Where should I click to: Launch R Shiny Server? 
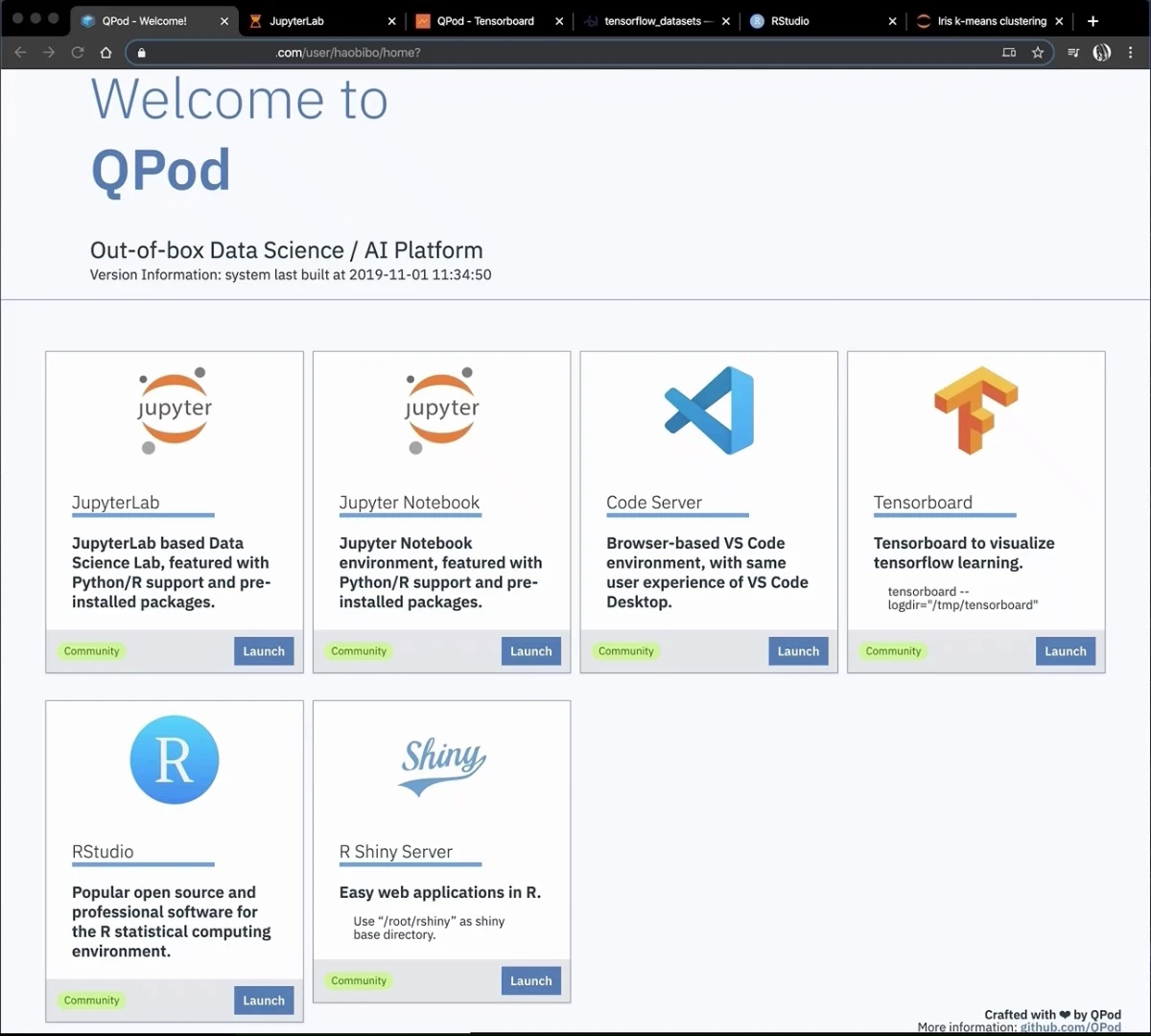(x=531, y=980)
